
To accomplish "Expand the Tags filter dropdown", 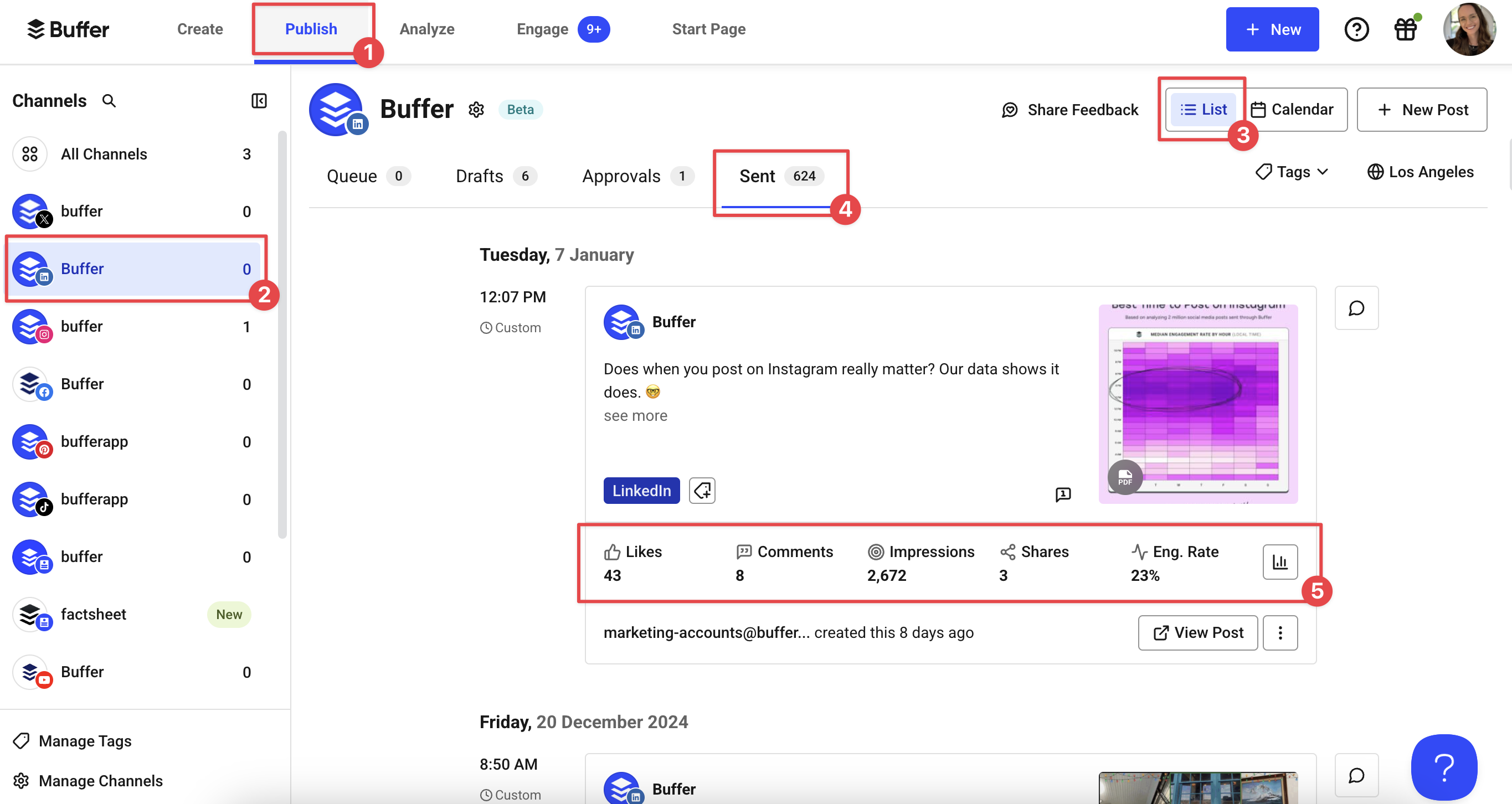I will [1292, 172].
